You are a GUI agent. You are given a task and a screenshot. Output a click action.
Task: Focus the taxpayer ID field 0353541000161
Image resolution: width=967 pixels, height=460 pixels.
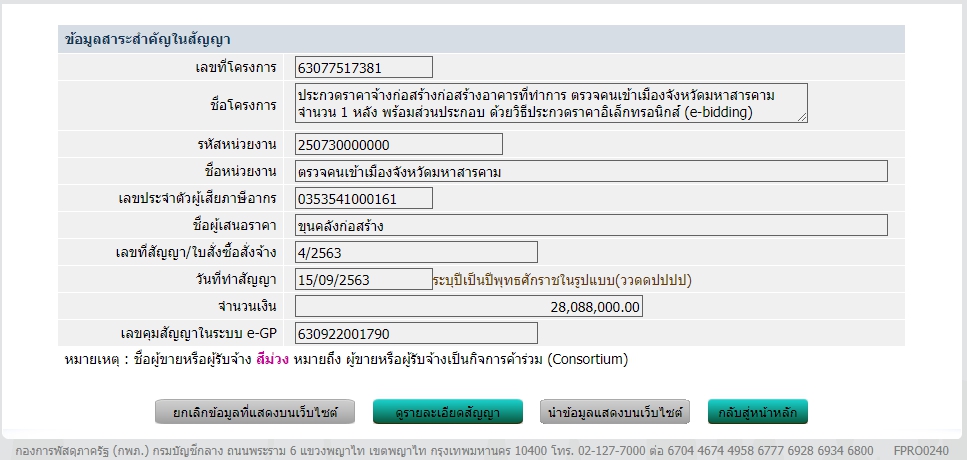(x=364, y=198)
